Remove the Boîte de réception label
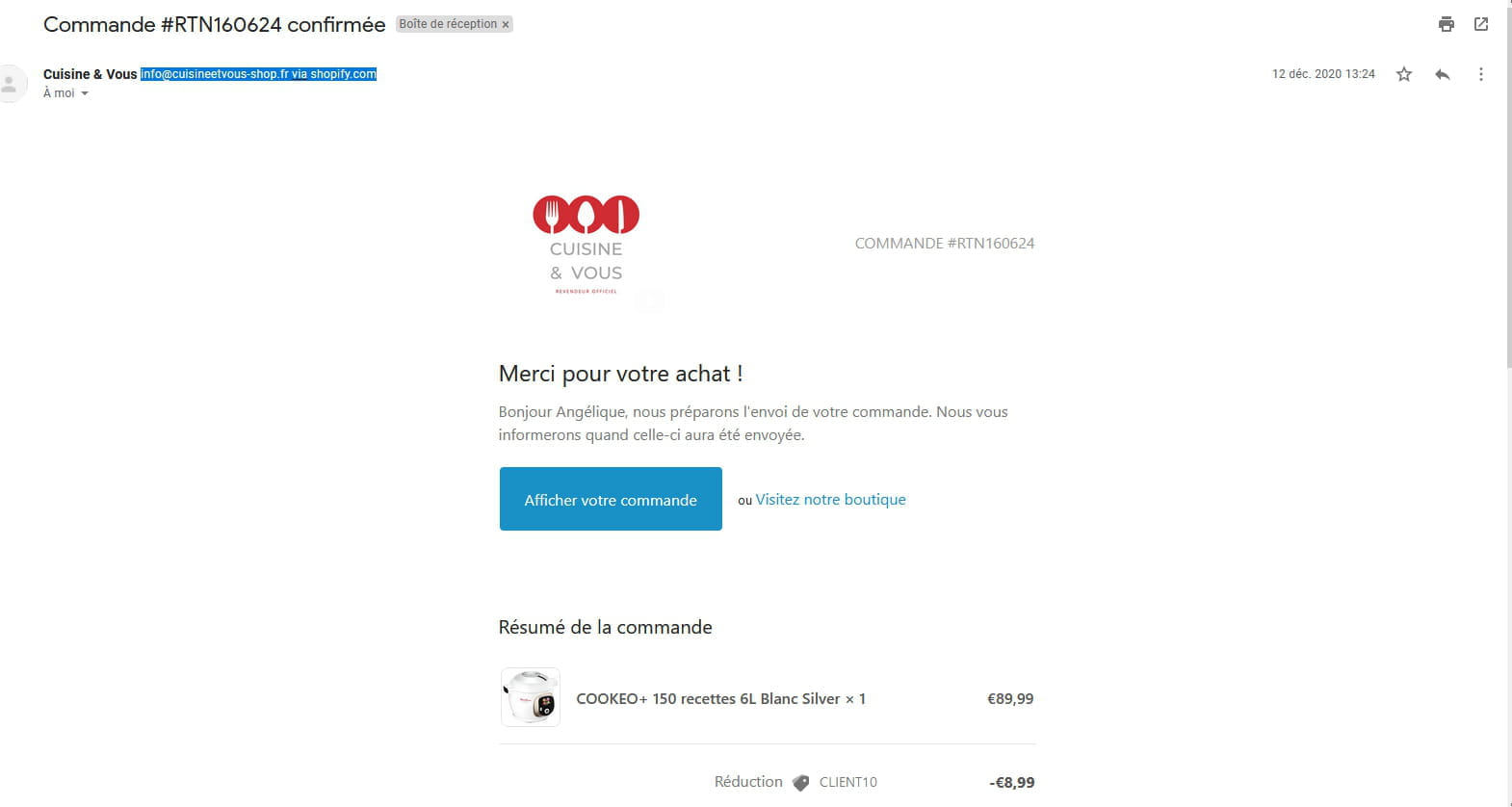 coord(506,25)
